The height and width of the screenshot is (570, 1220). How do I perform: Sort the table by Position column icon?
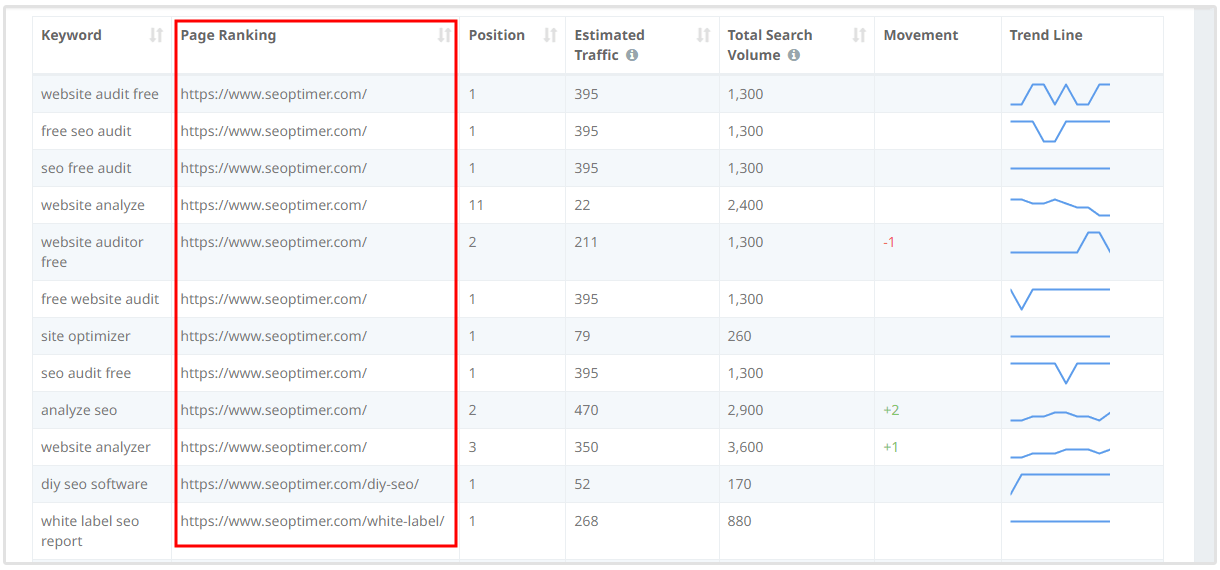tap(550, 35)
